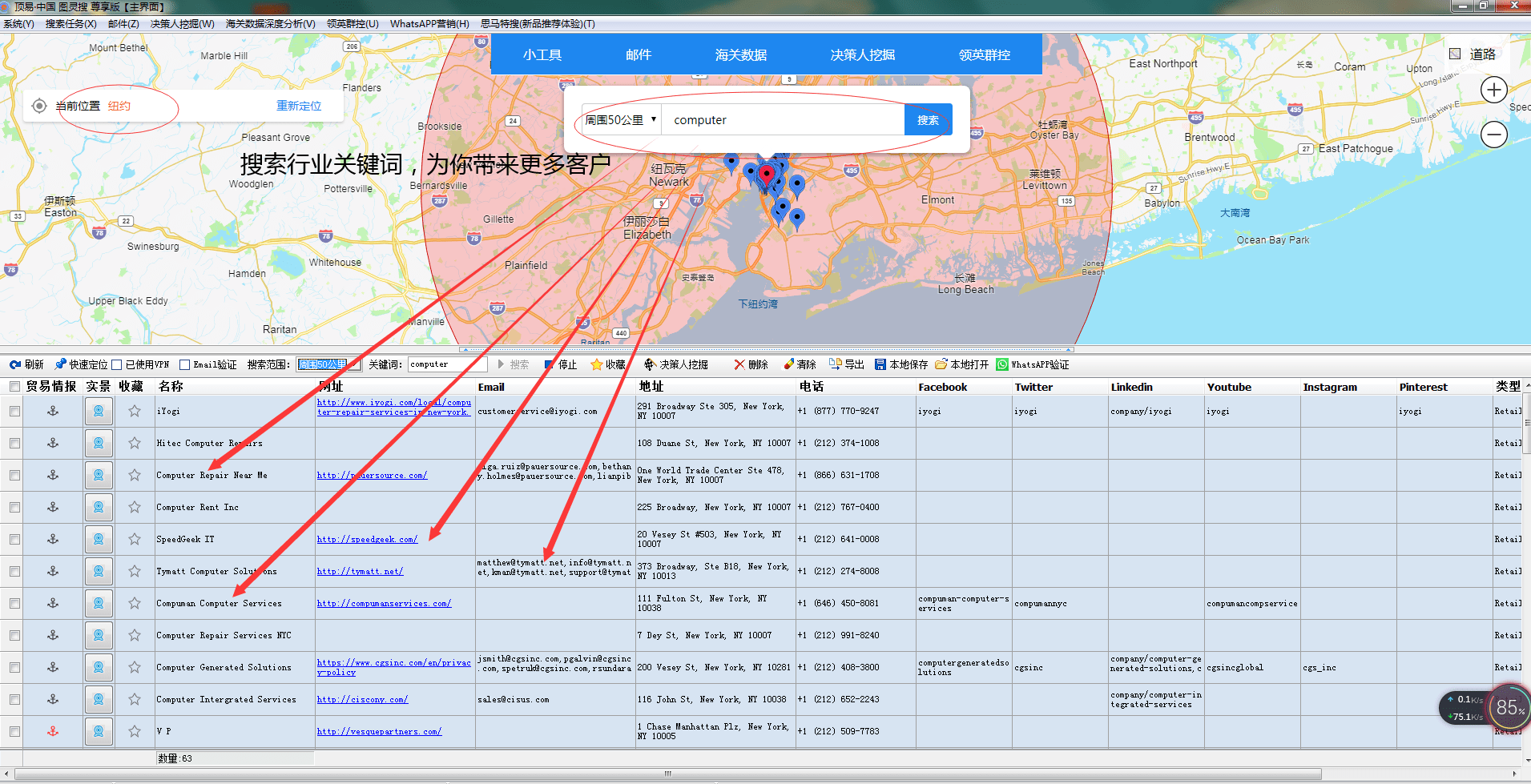Screen dimensions: 1531x784
Task: Click the horizontal scrollbar at bottom of table
Action: (x=667, y=774)
